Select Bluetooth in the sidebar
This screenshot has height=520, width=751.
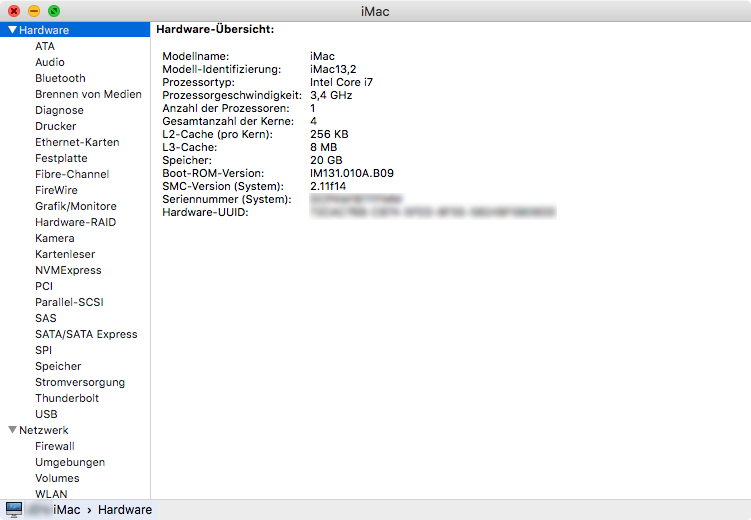(60, 78)
